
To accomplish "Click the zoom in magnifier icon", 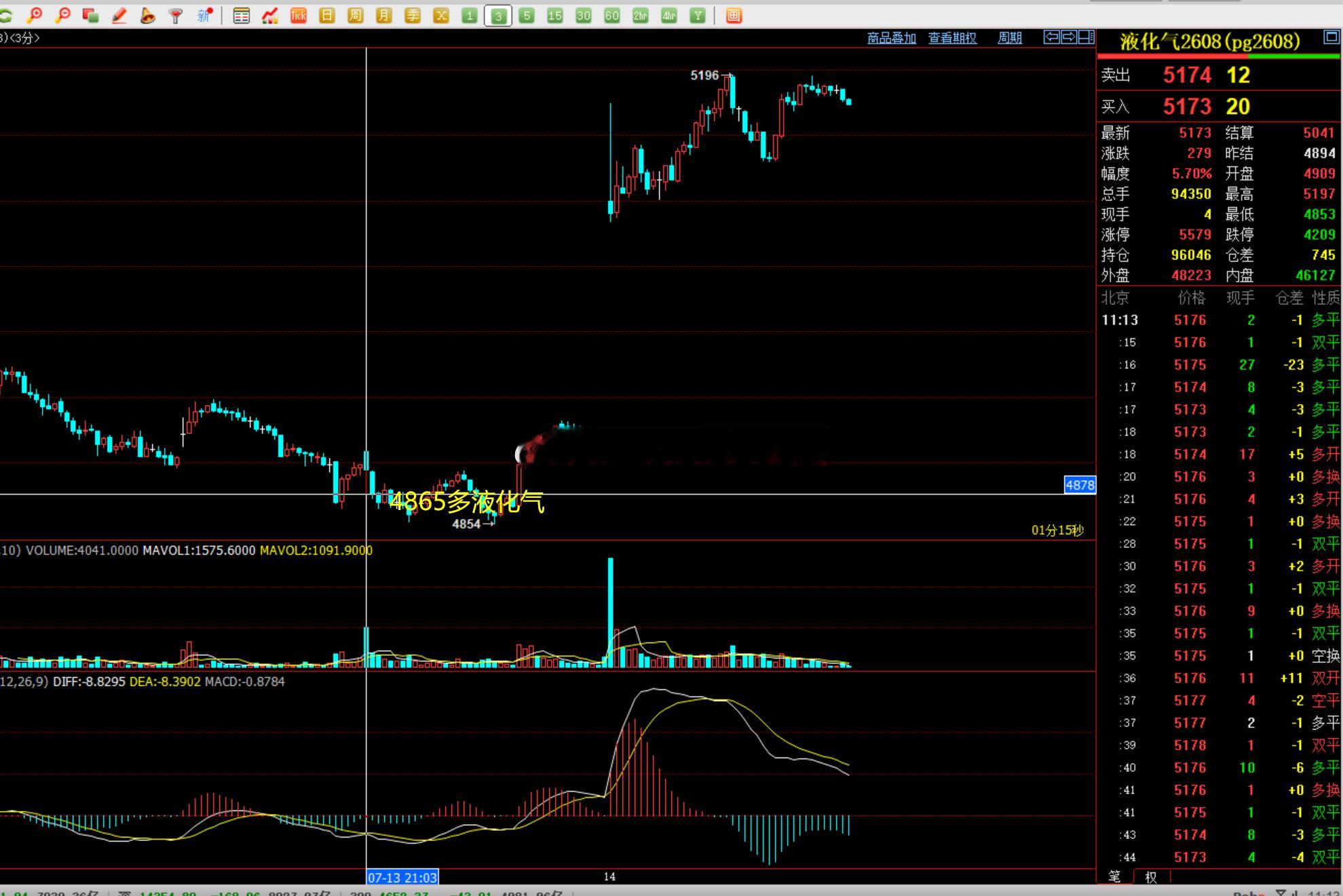I will point(35,15).
